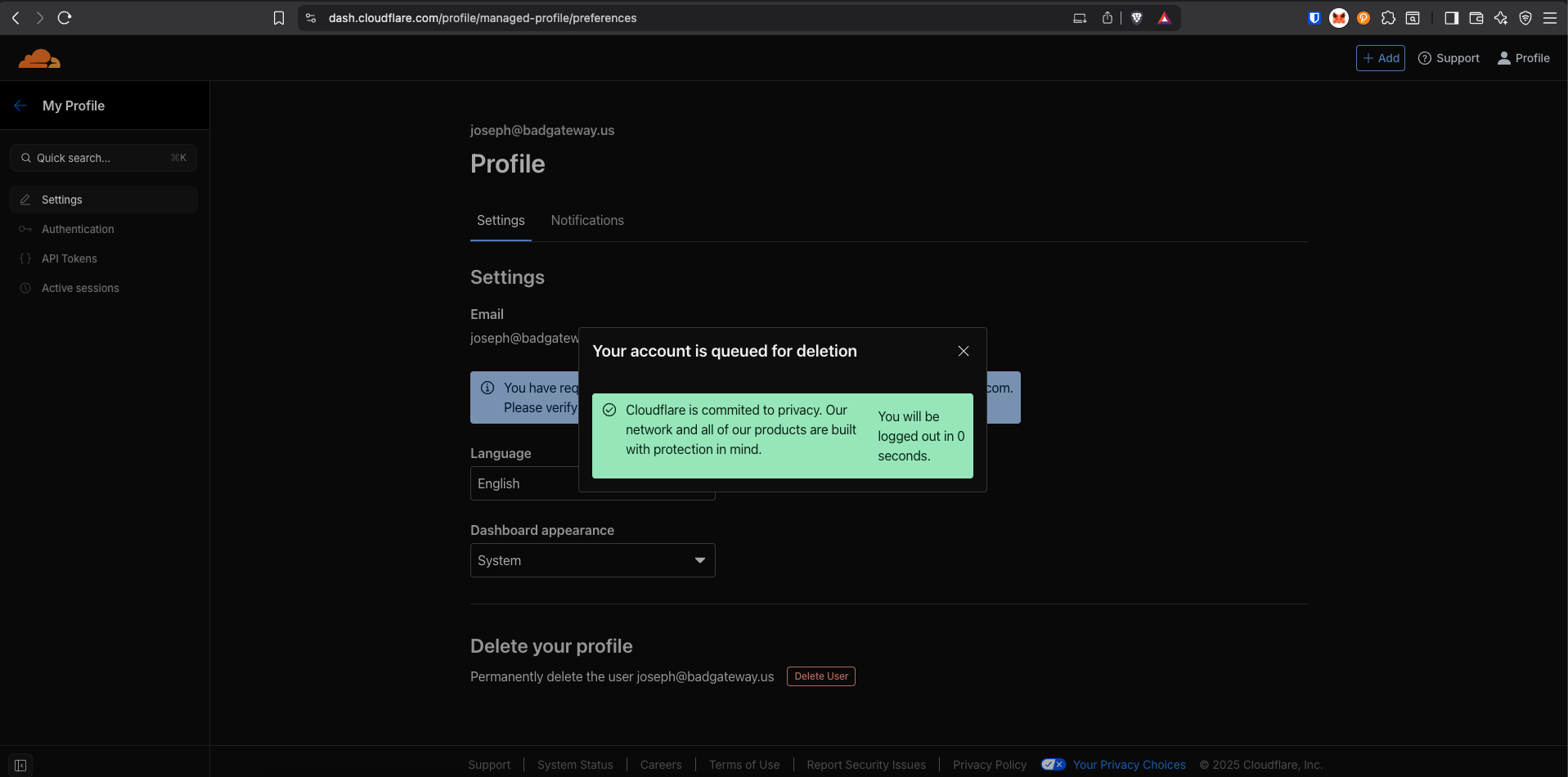This screenshot has height=777, width=1568.
Task: Toggle the browser sidebar panel icon
Action: click(1453, 17)
